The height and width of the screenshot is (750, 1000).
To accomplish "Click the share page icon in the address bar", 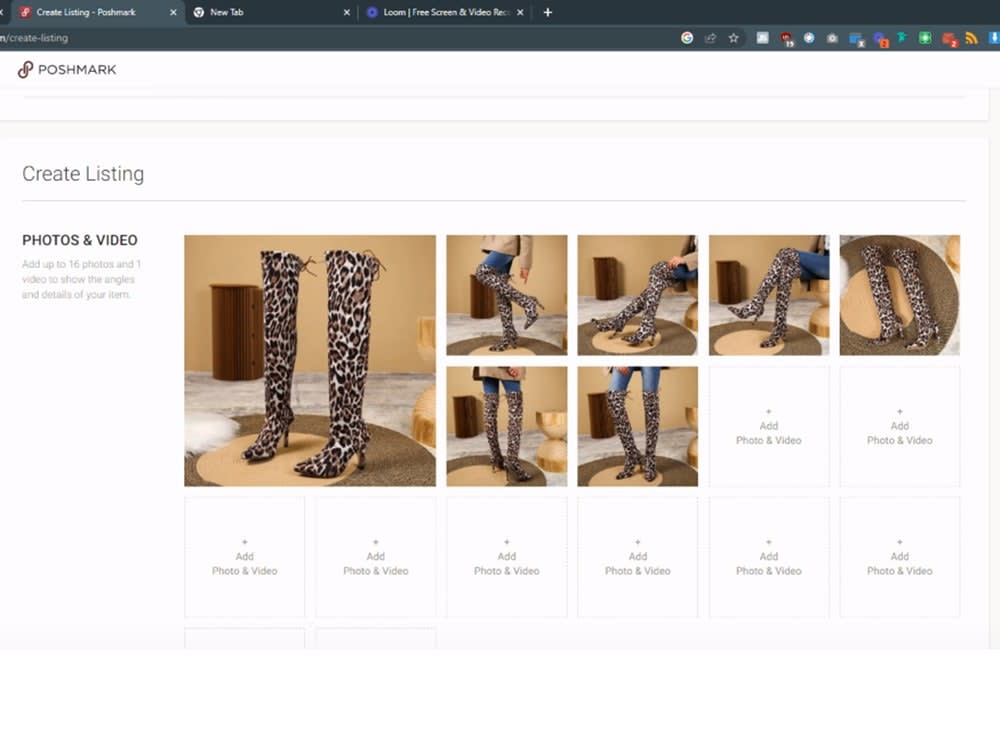I will click(710, 38).
